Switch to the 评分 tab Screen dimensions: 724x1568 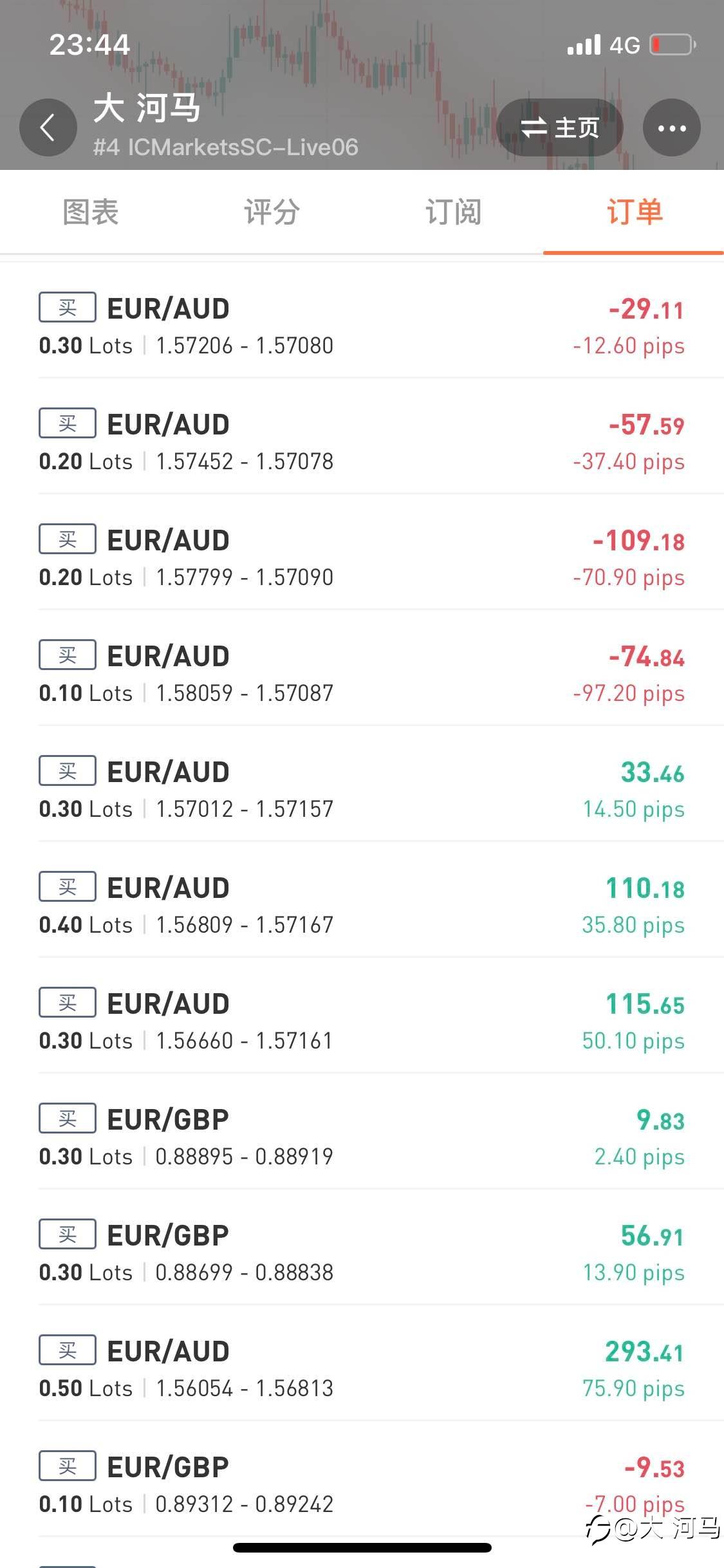point(272,212)
